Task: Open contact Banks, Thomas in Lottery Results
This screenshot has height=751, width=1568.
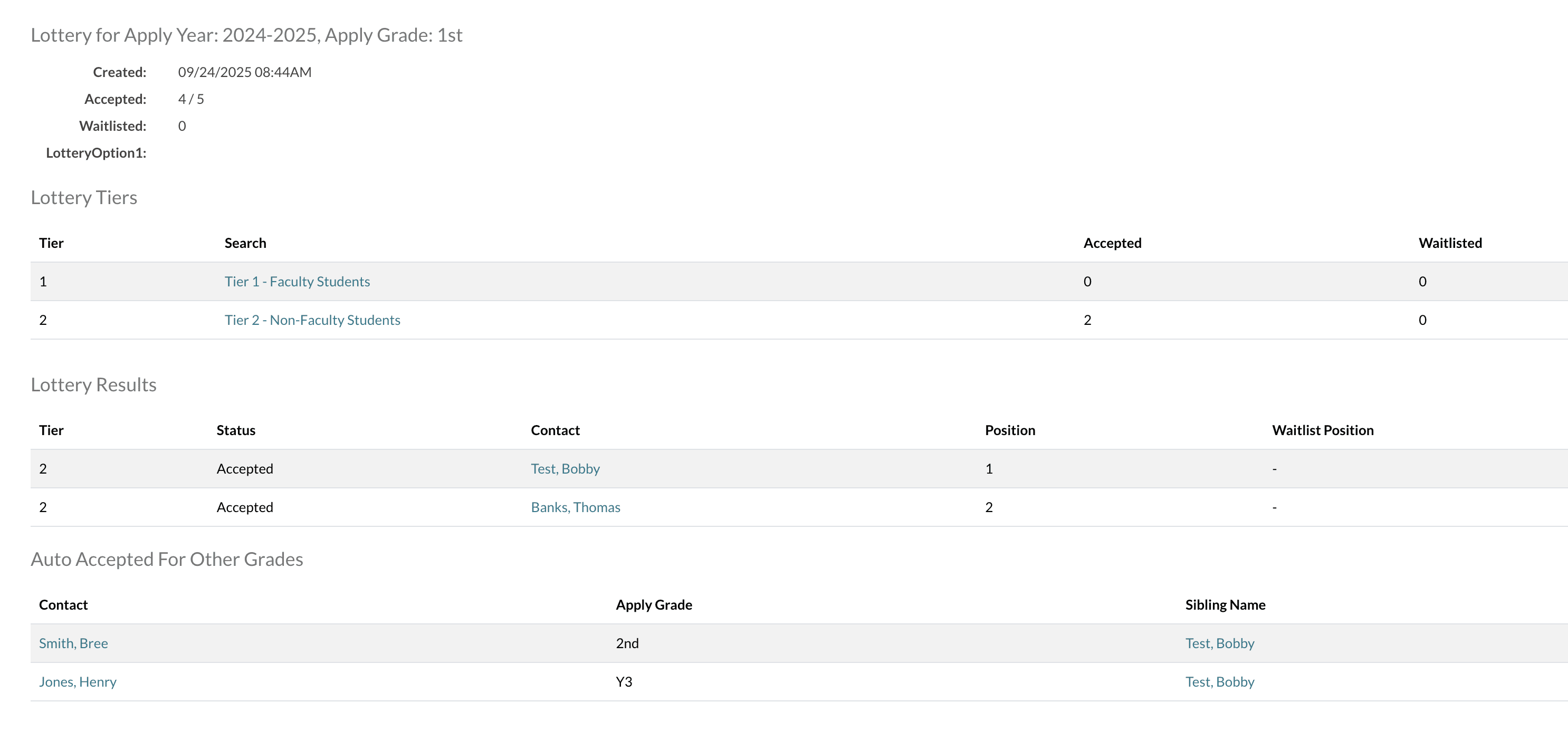Action: pyautogui.click(x=575, y=506)
